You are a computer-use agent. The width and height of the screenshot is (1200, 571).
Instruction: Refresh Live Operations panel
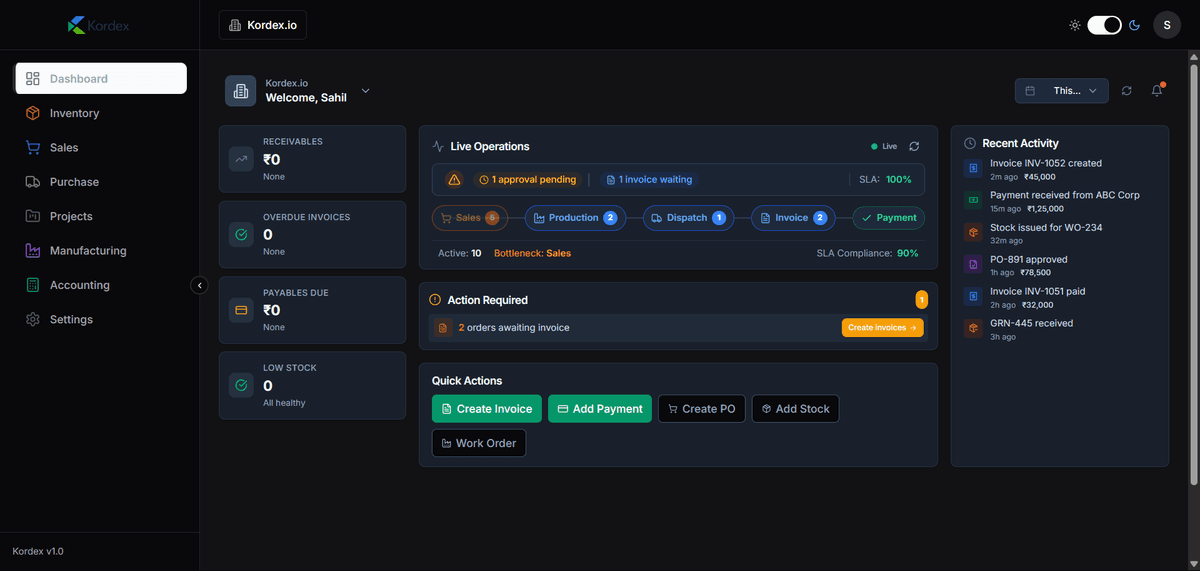click(x=914, y=146)
